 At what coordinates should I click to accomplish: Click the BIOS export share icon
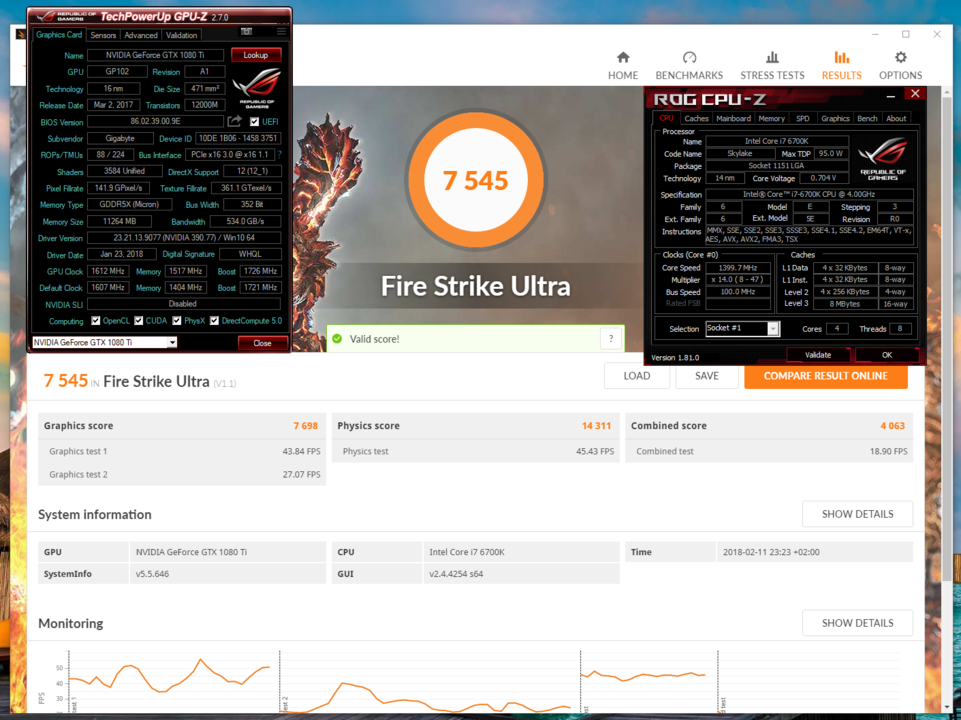(235, 121)
